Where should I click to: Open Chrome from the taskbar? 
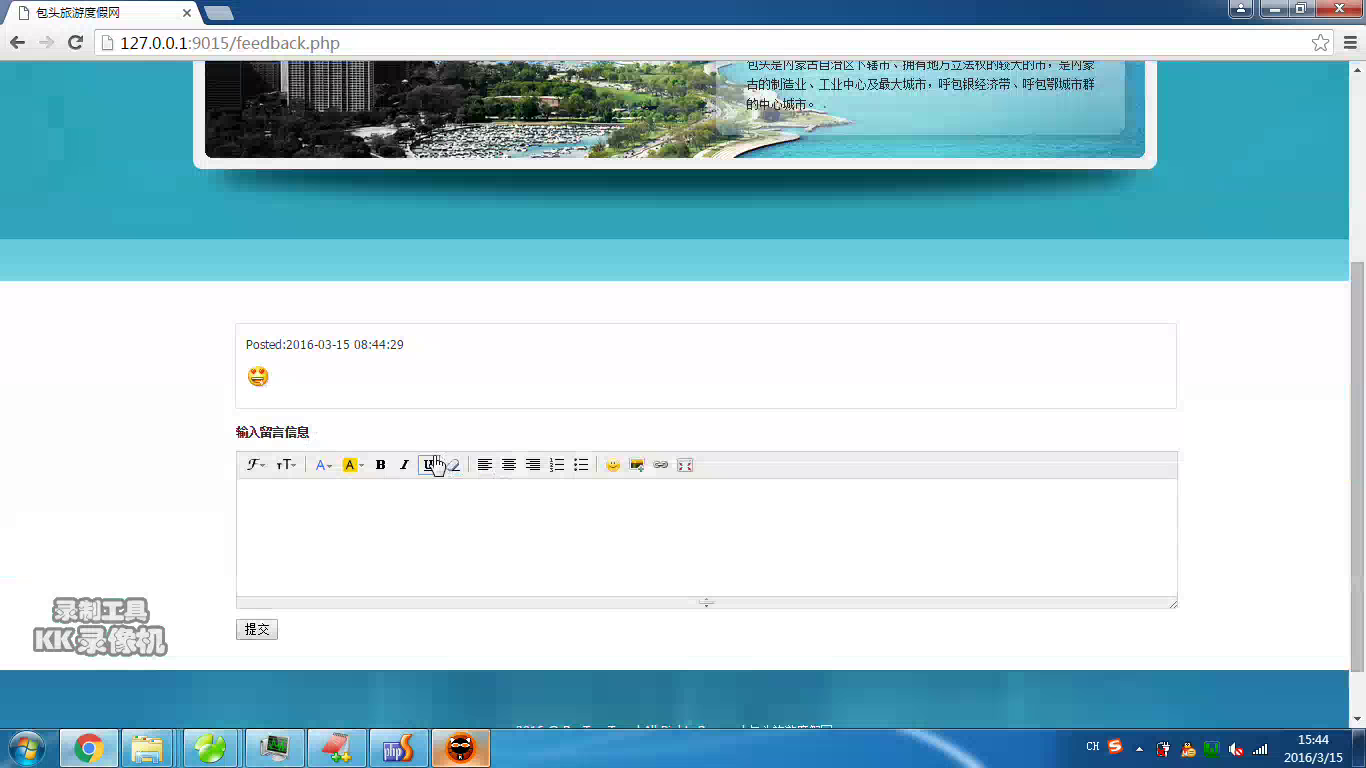89,748
